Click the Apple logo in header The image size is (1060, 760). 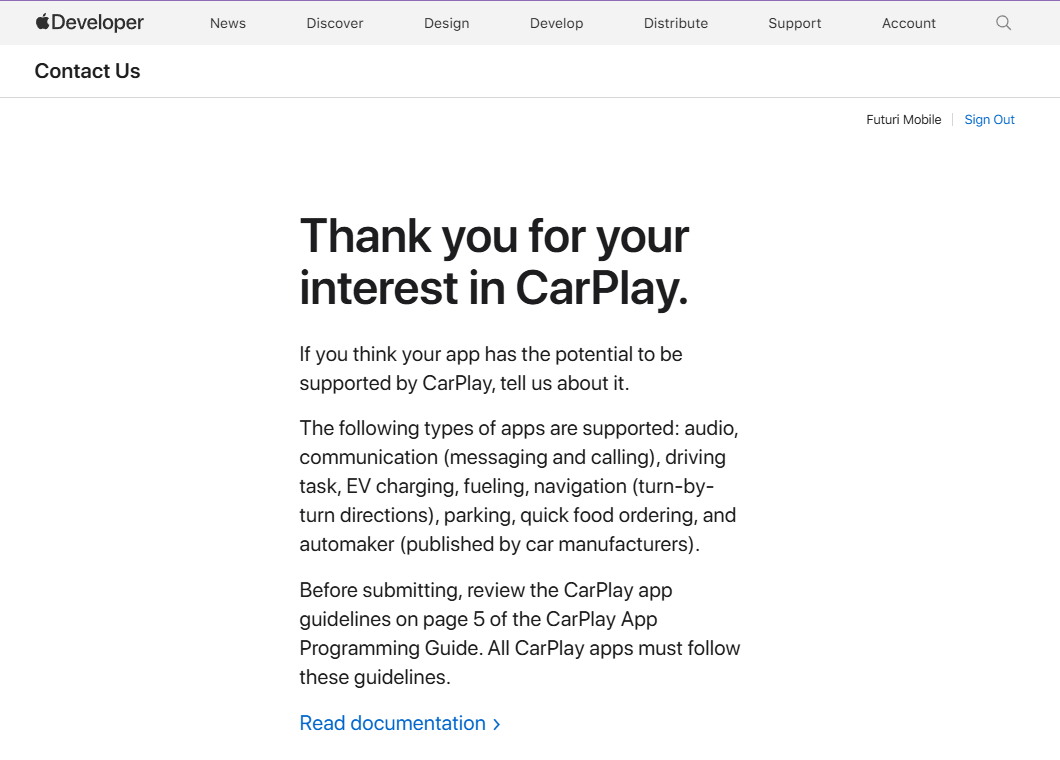point(42,22)
